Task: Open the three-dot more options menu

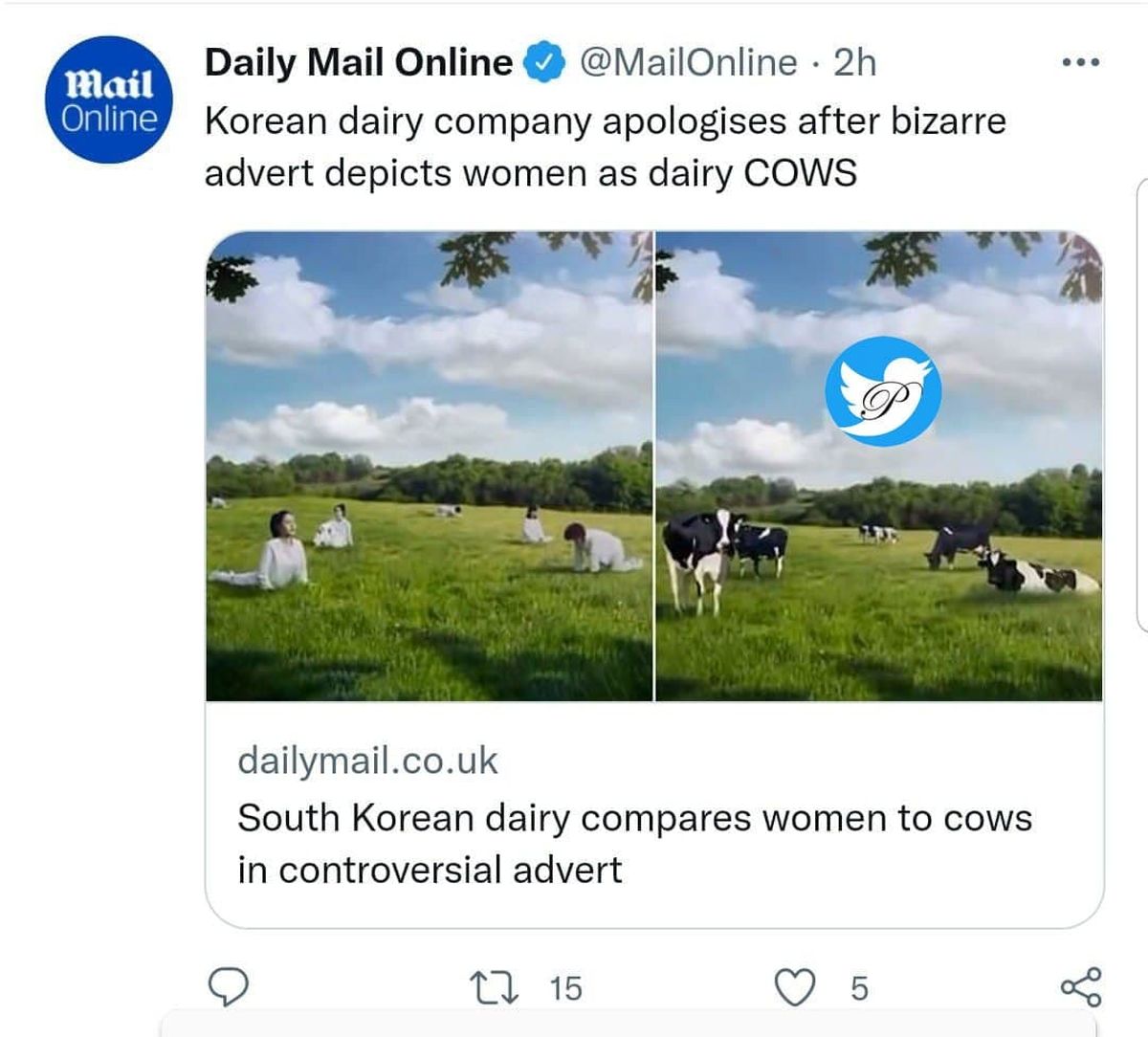Action: (x=1082, y=63)
